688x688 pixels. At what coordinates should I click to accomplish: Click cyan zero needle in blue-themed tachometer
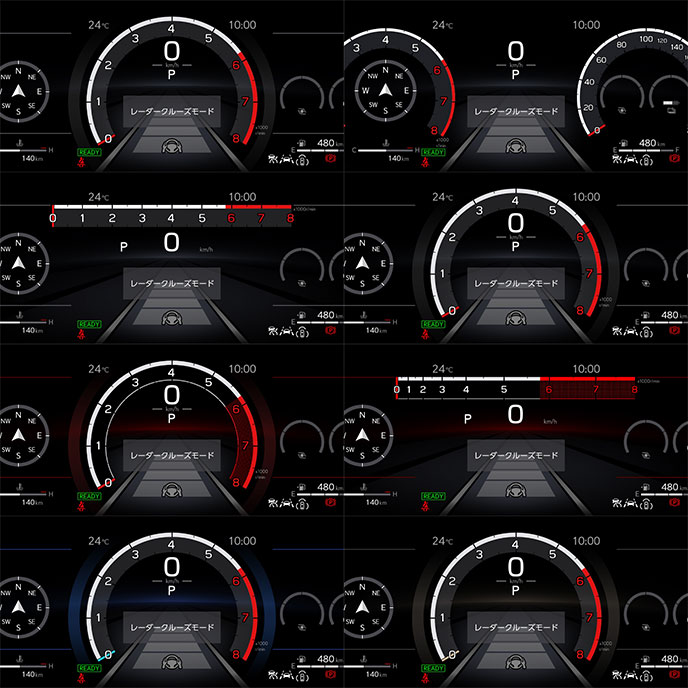pos(107,656)
